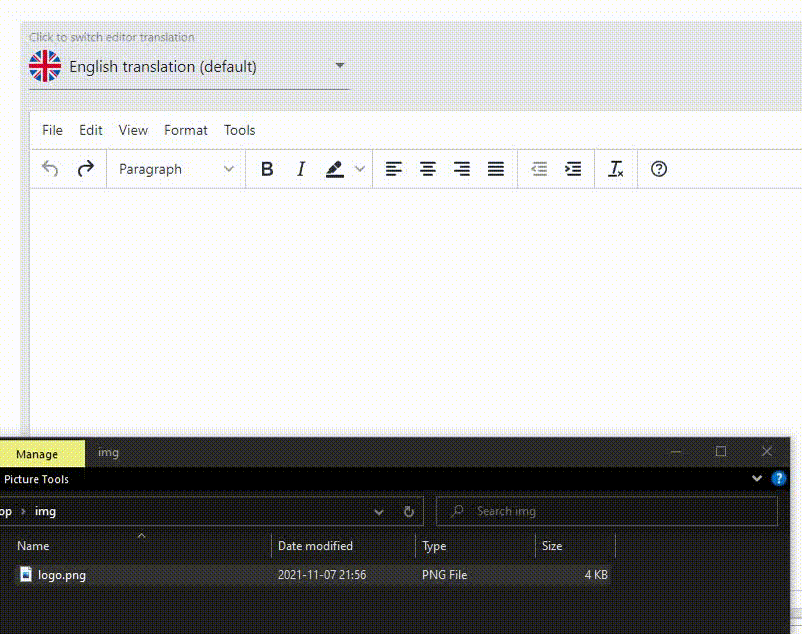The image size is (802, 634).
Task: Align text to the right
Action: pos(462,168)
